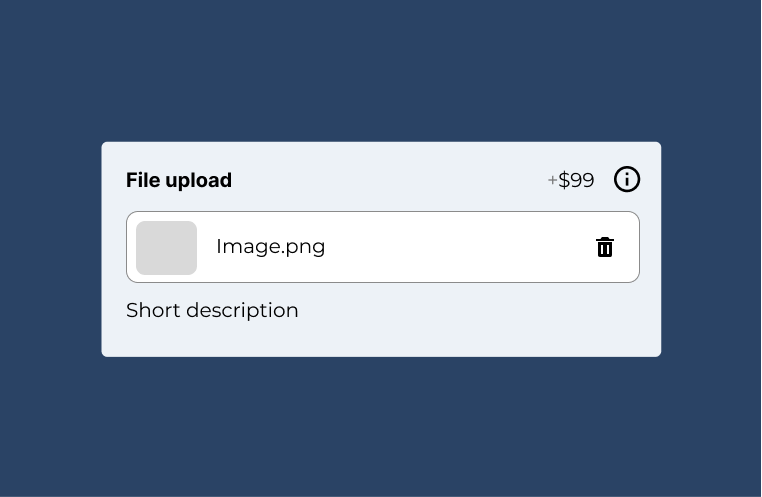This screenshot has height=497, width=762.
Task: Preview the uploaded Image.png thumbnail
Action: tap(166, 247)
